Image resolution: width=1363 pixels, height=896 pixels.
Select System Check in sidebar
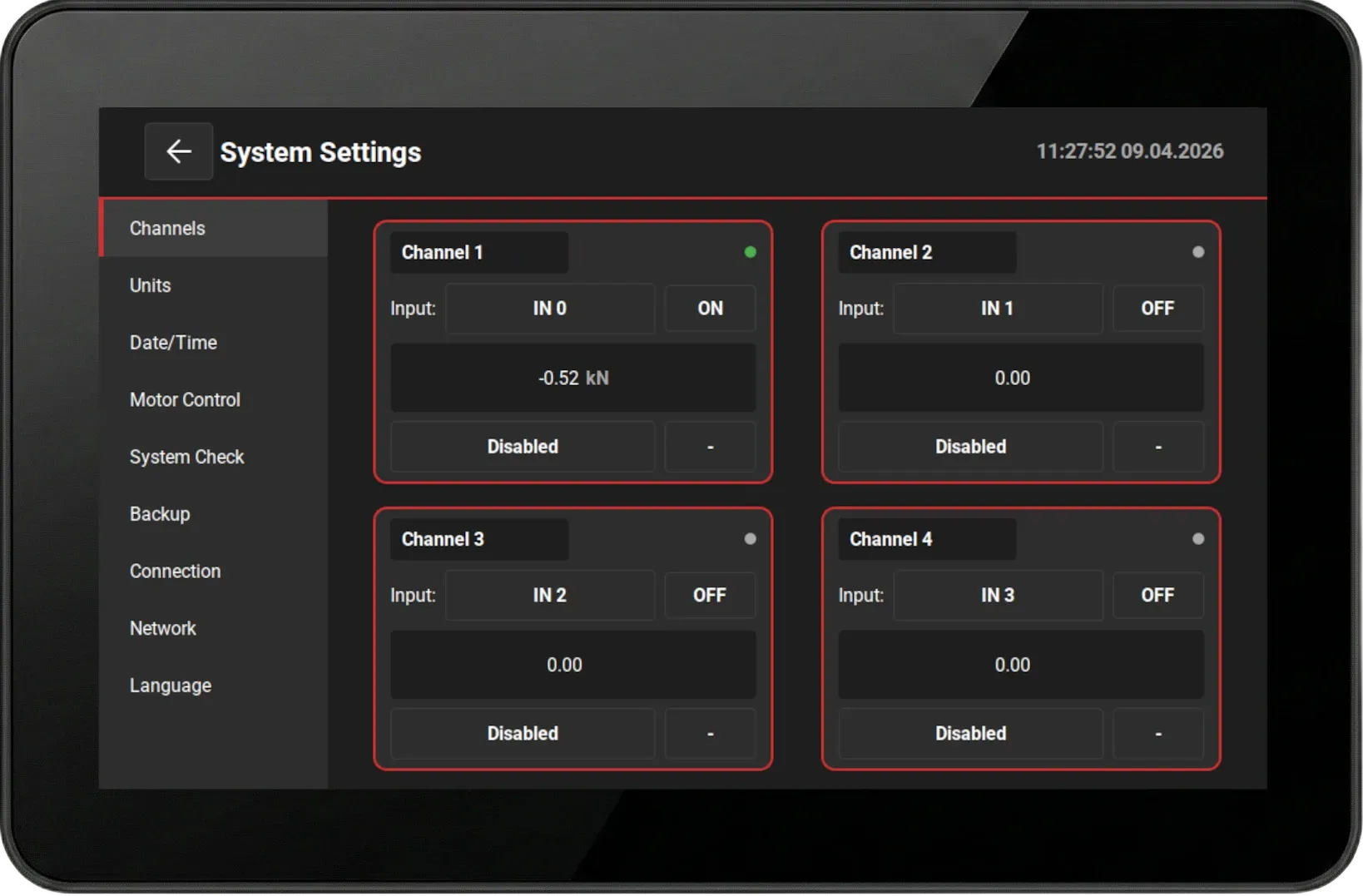click(186, 457)
